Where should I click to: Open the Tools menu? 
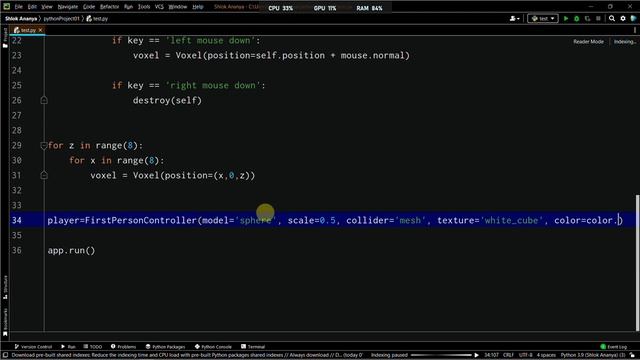144,7
